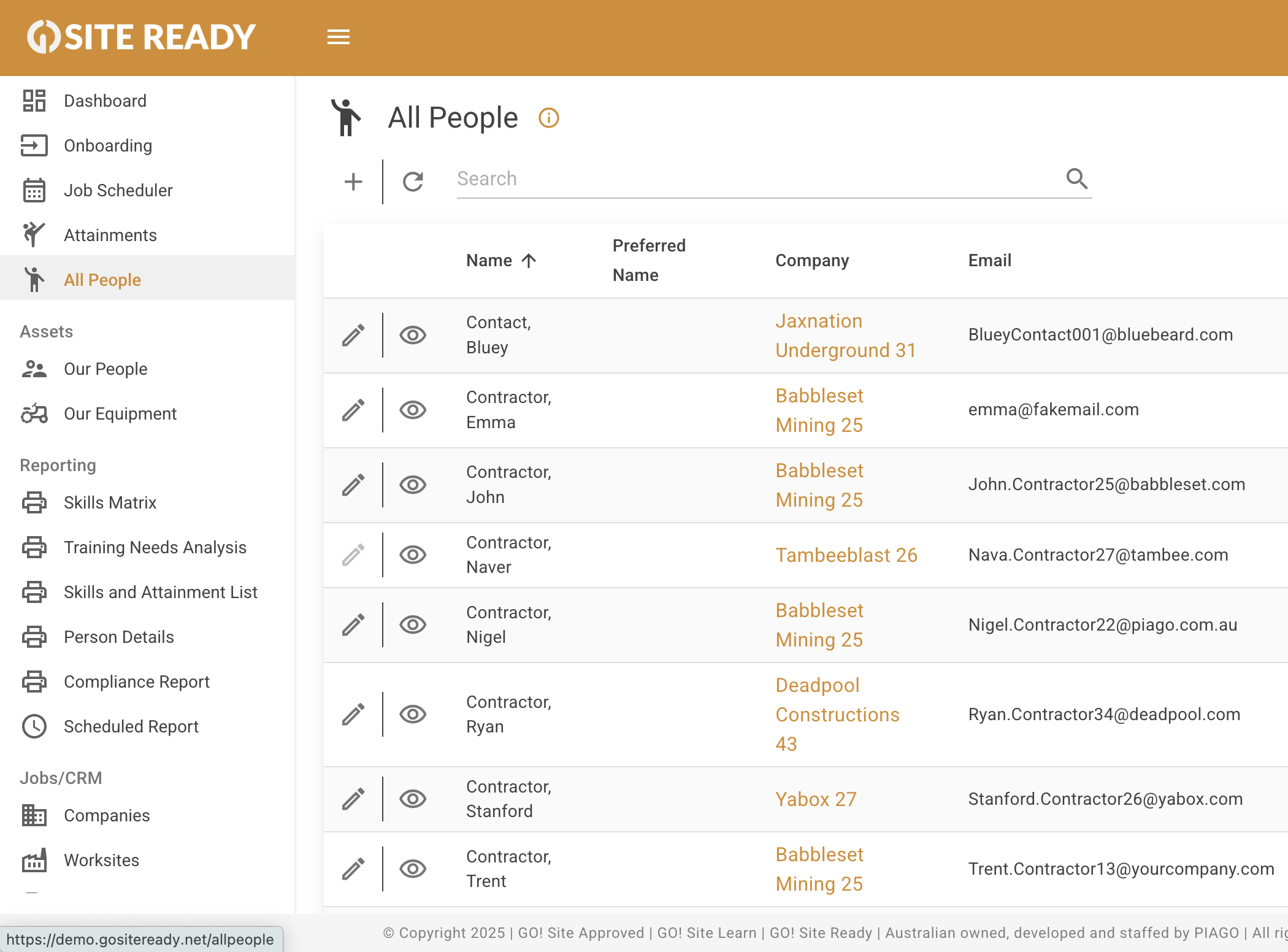Click the Our Equipment tractor icon
Screen dimensions: 1288x952
(34, 413)
